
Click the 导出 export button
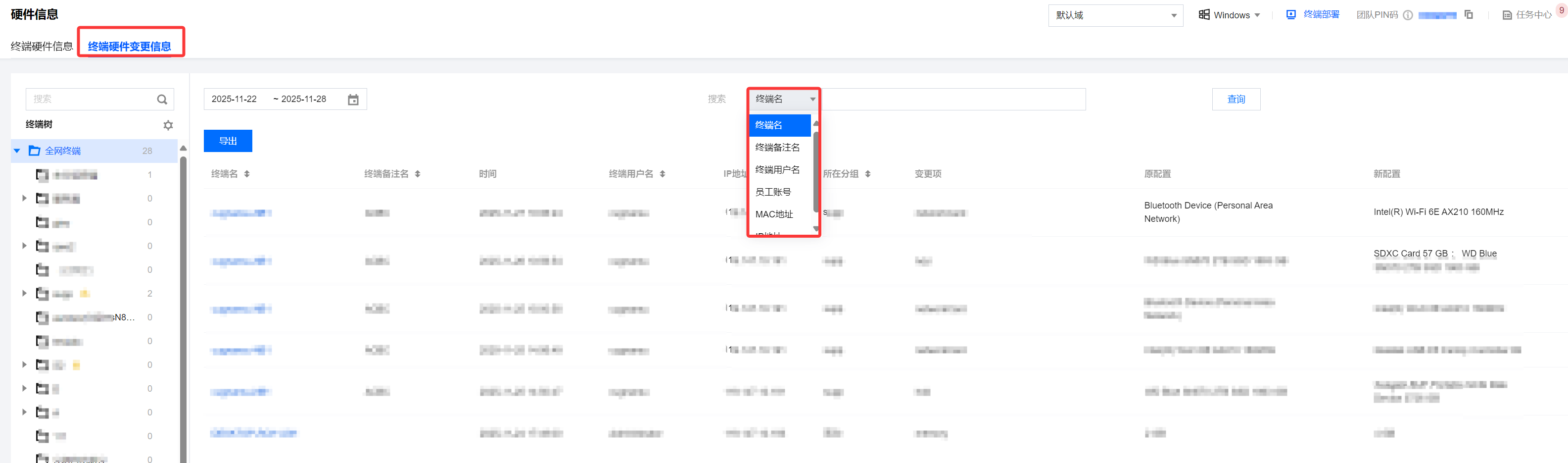pyautogui.click(x=228, y=141)
